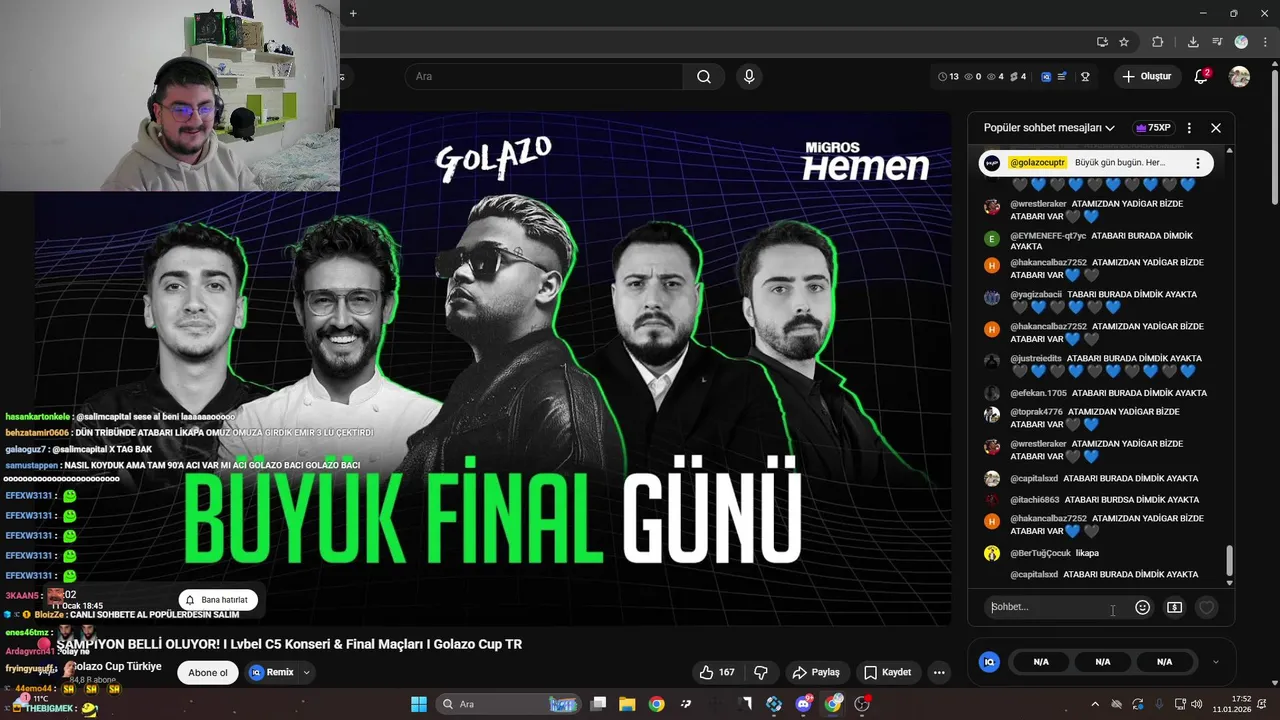Open the emoji picker in chat
The width and height of the screenshot is (1280, 720).
point(1143,607)
